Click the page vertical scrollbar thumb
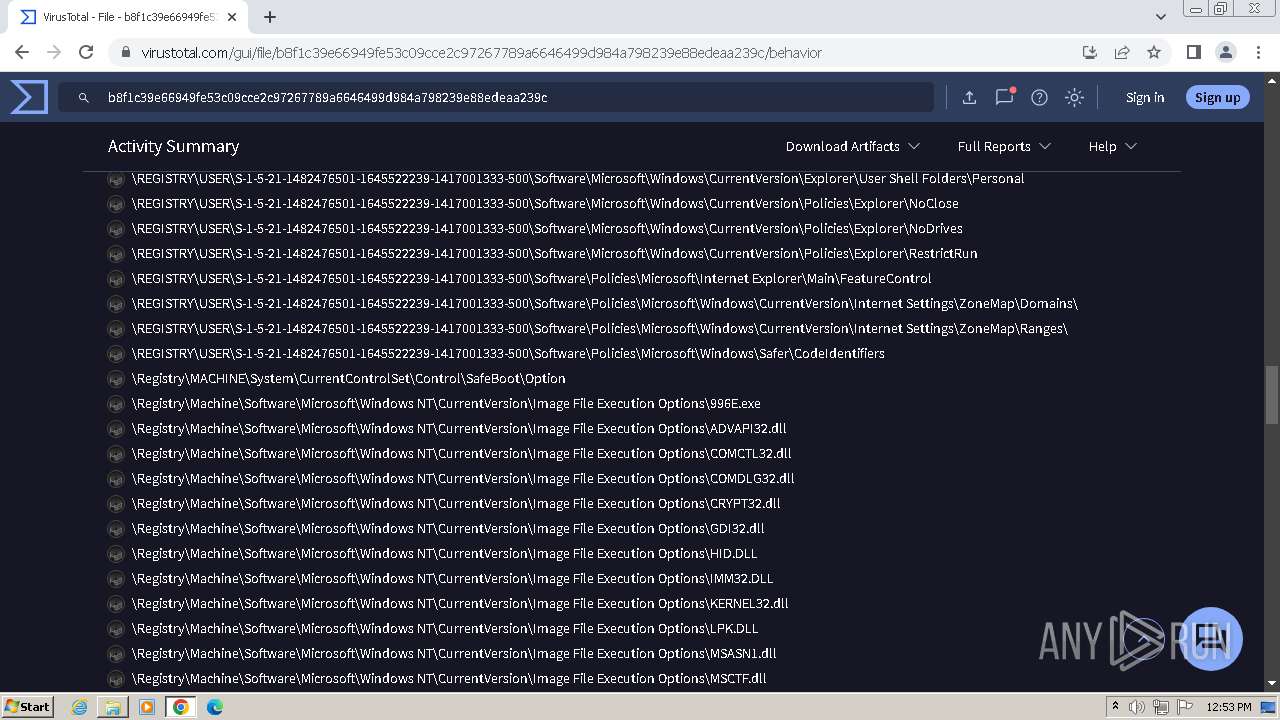1280x720 pixels. (1272, 395)
